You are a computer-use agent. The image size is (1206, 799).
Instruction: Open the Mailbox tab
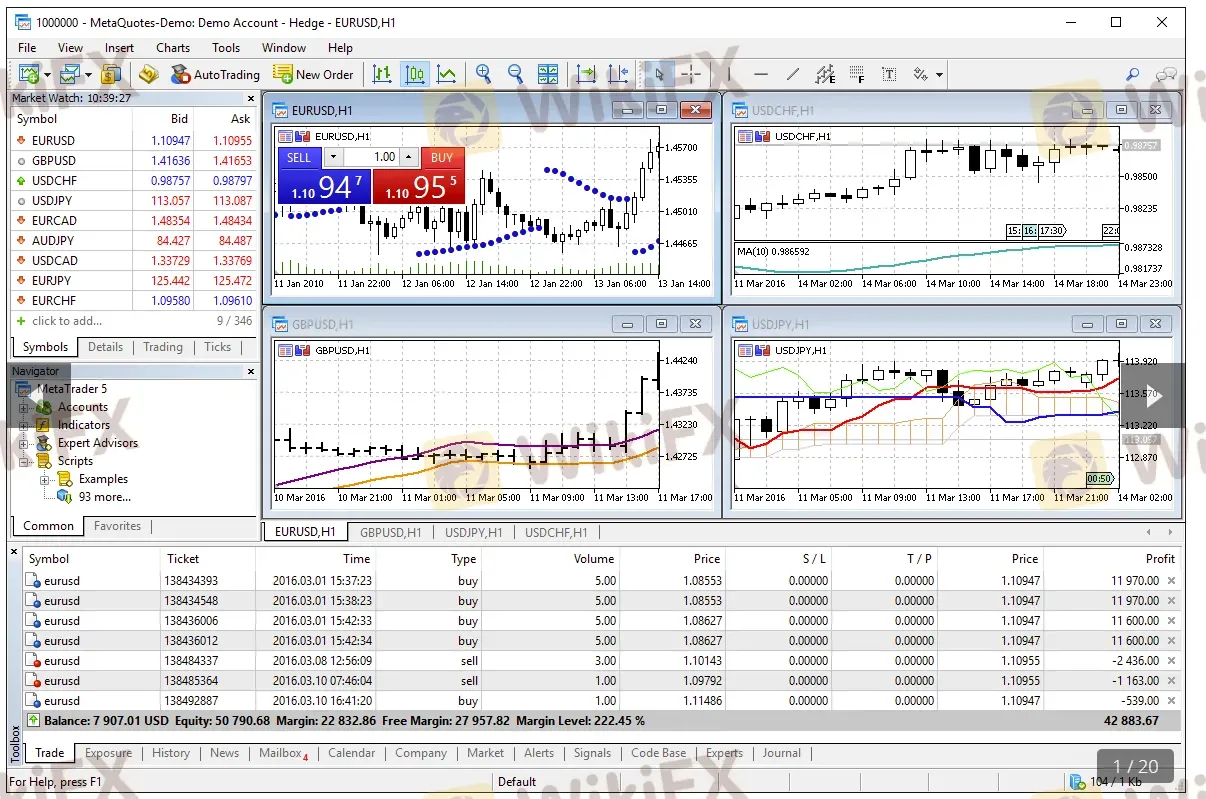pos(283,753)
